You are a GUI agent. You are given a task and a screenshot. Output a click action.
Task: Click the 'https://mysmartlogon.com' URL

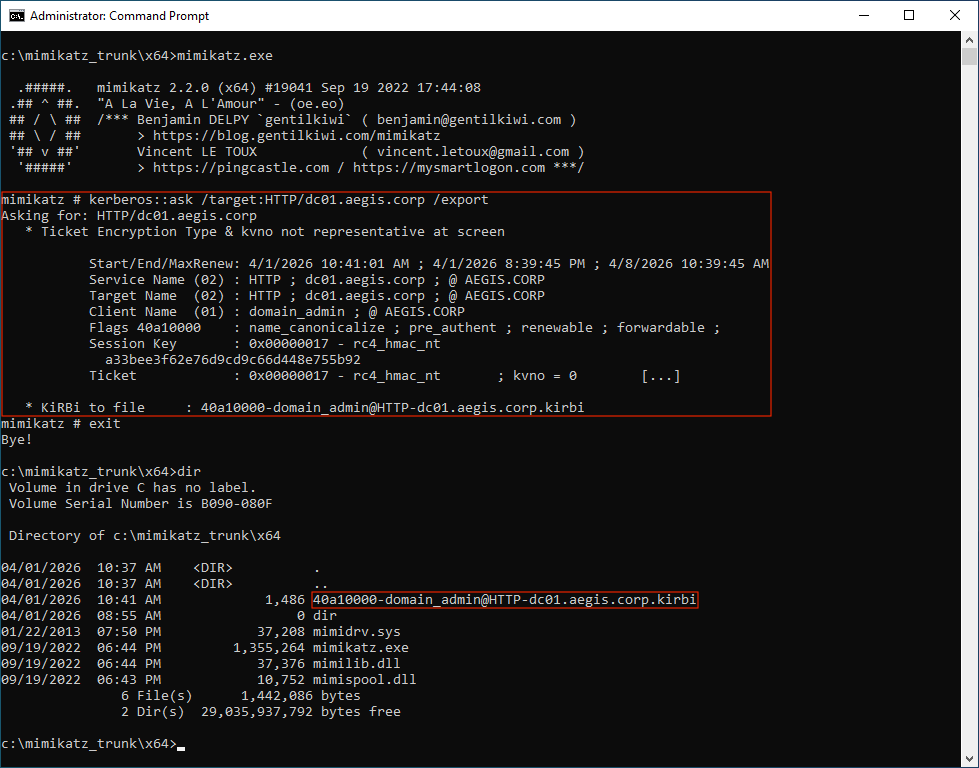click(449, 167)
